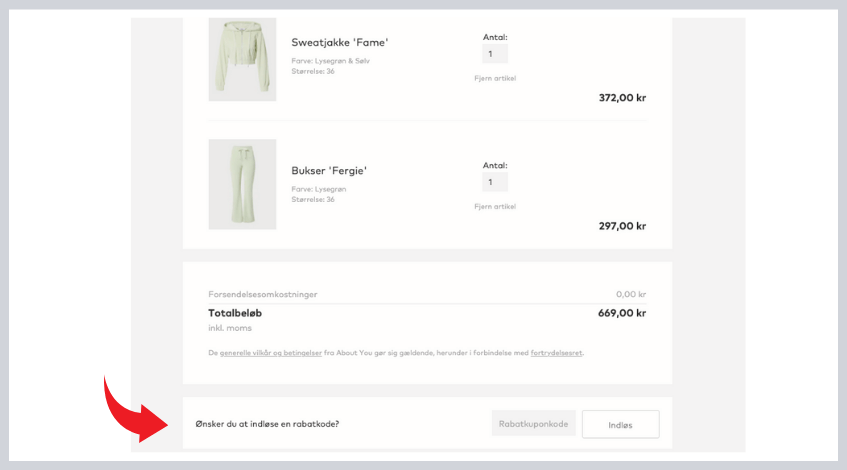Remove Sweatjakke 'Fame' via Fjern artikel

(x=495, y=78)
